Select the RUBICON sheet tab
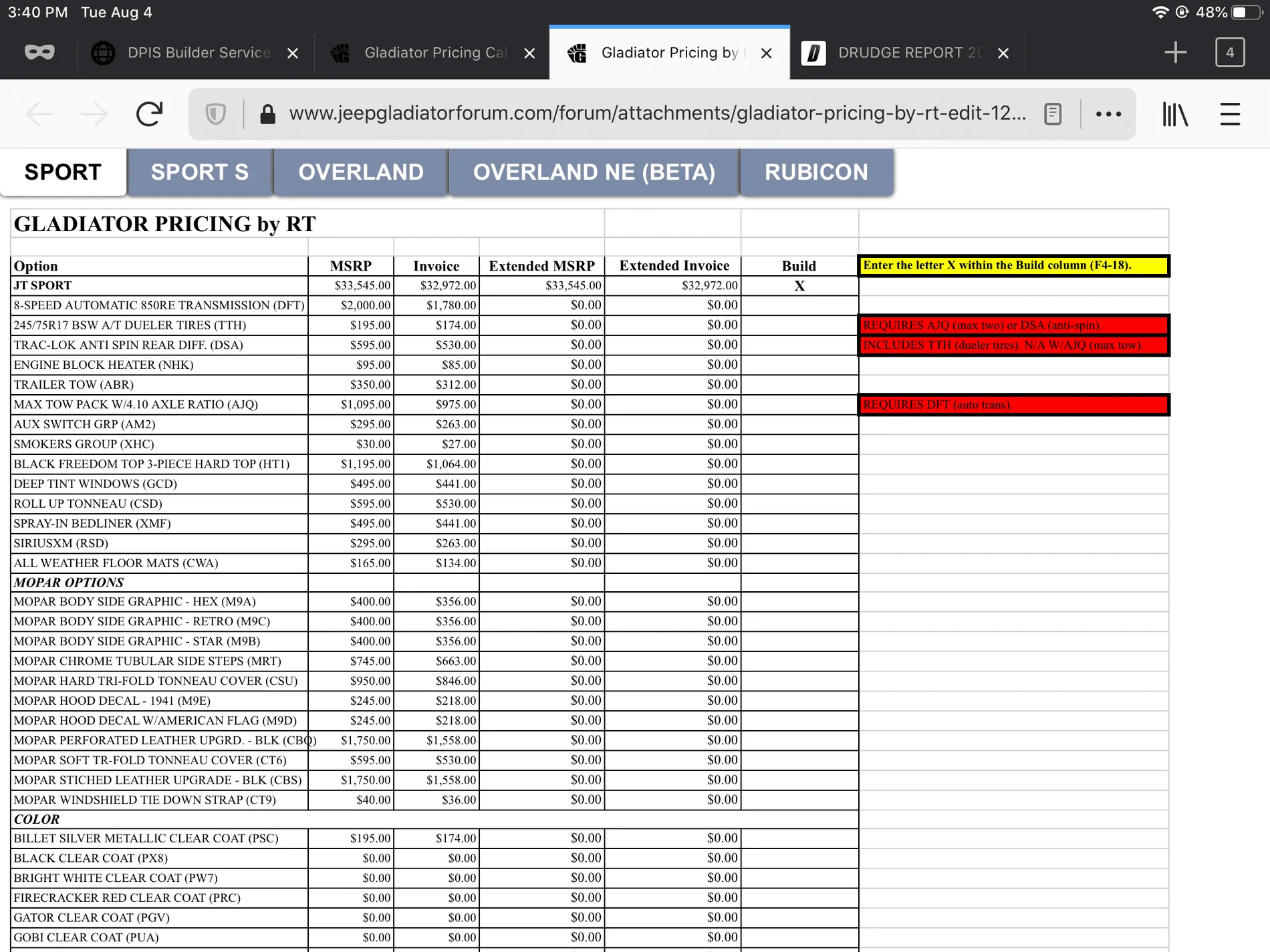This screenshot has width=1270, height=952. (x=817, y=172)
